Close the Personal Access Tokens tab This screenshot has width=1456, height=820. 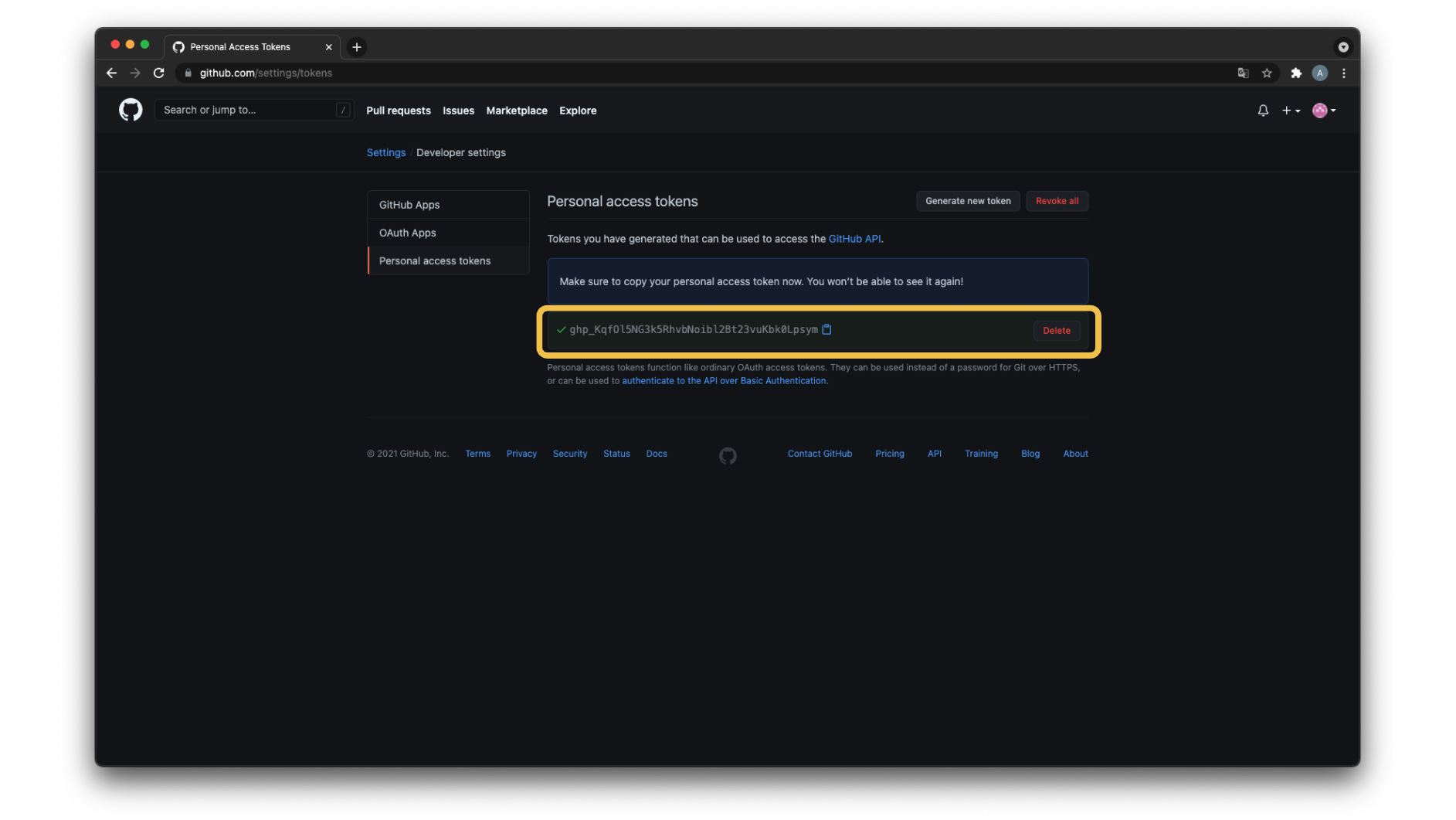[329, 47]
